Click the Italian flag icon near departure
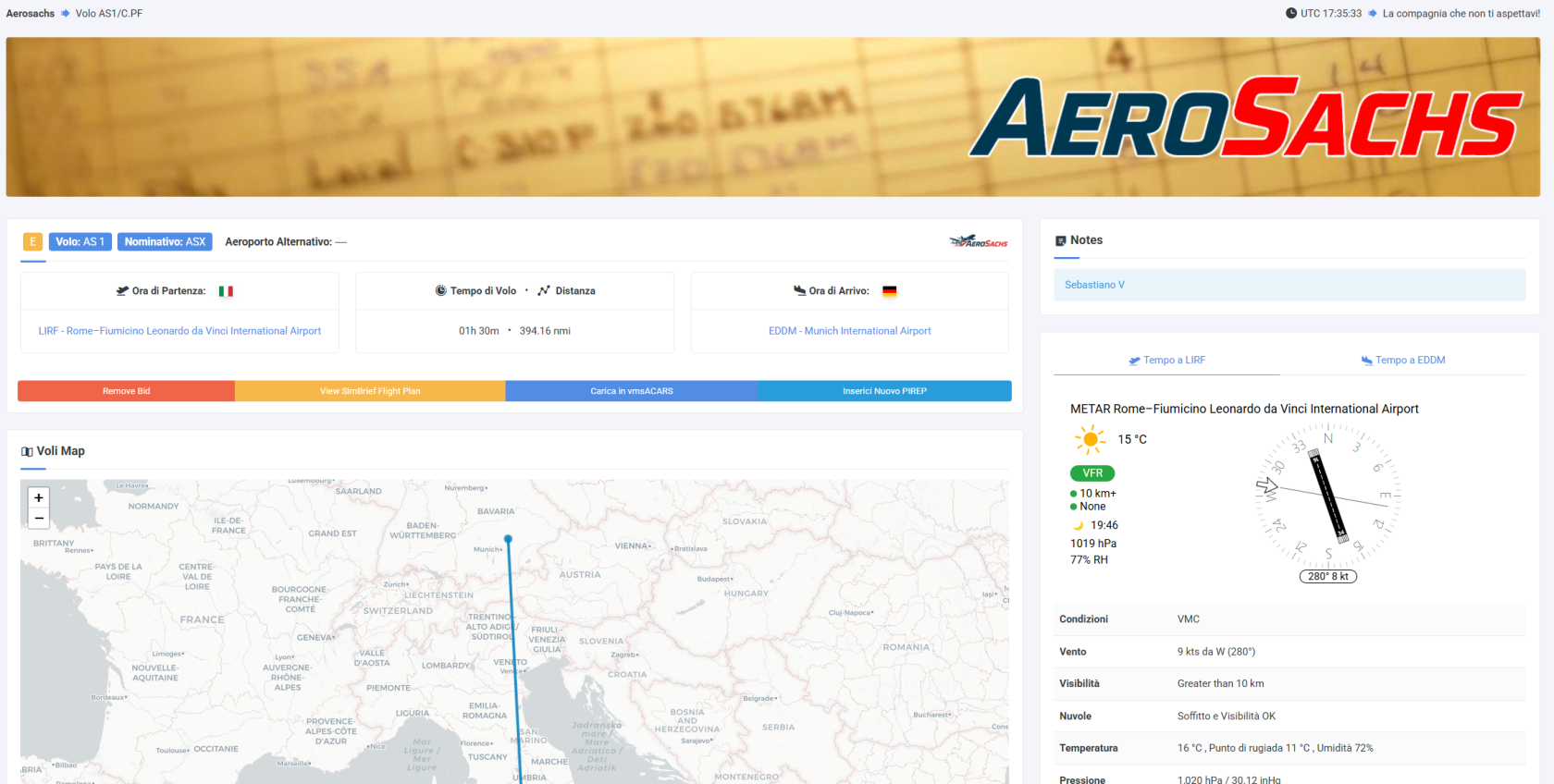 (226, 291)
